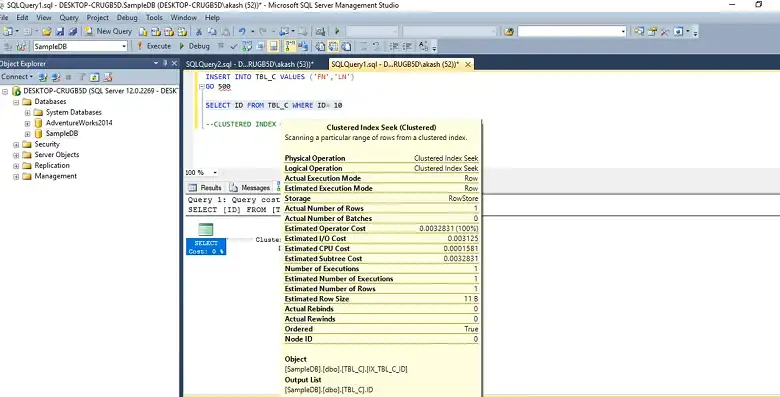
Task: Open the Help menu
Action: [x=212, y=17]
